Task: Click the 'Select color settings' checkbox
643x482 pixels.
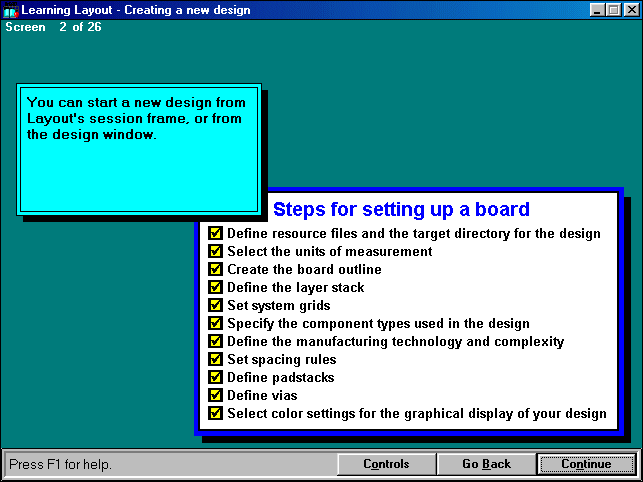Action: click(x=215, y=413)
